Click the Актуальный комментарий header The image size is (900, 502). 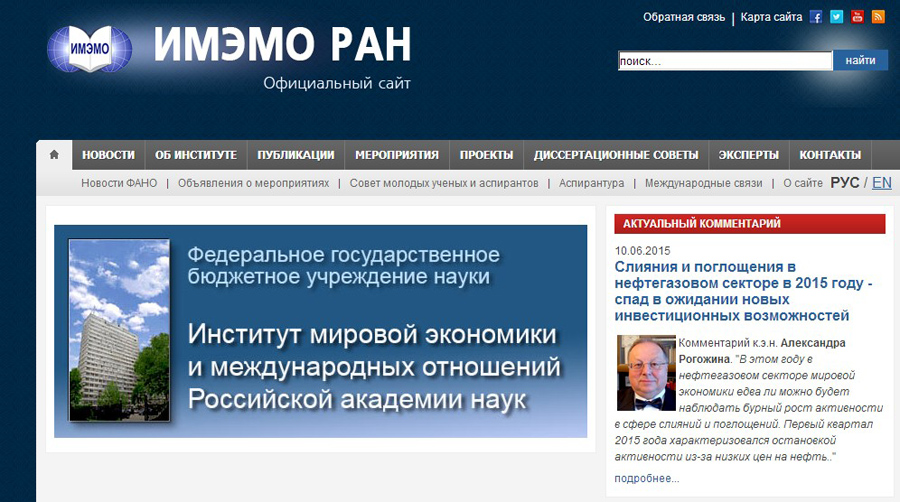point(750,224)
